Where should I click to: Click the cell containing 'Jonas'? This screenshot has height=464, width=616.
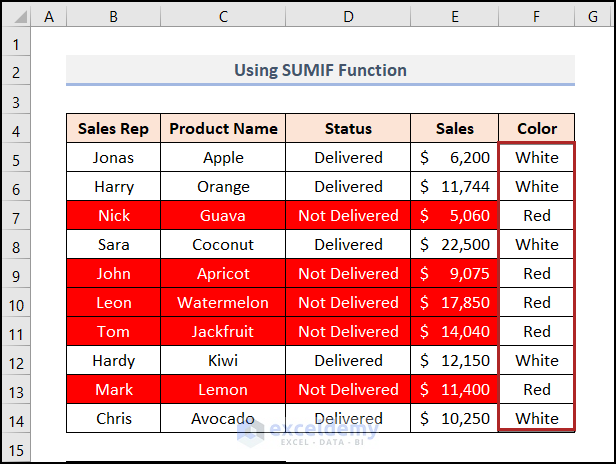pyautogui.click(x=113, y=157)
